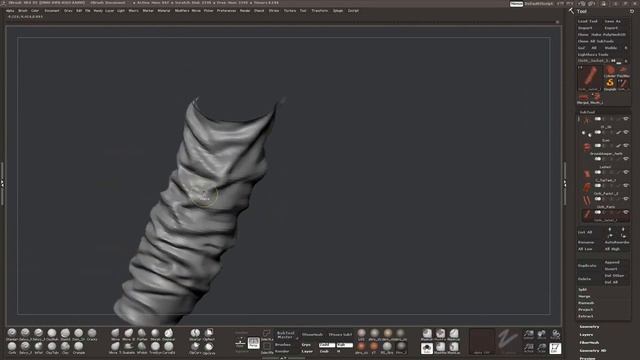The width and height of the screenshot is (640, 360).
Task: Open the Transform menu
Action: click(x=320, y=11)
